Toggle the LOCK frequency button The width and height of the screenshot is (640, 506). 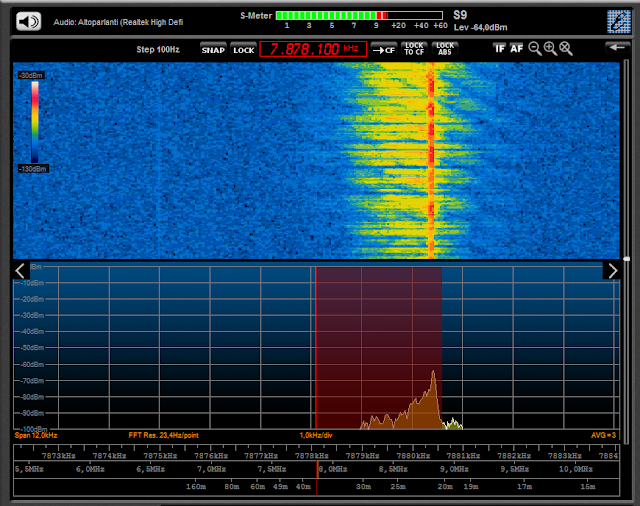[x=244, y=49]
